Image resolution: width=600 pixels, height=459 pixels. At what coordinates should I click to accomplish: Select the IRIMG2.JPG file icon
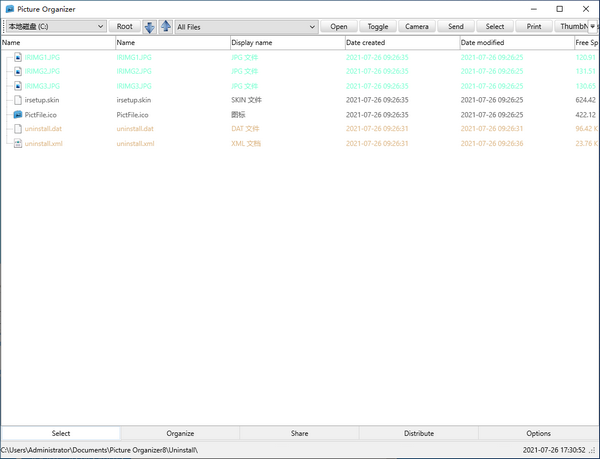coord(17,72)
